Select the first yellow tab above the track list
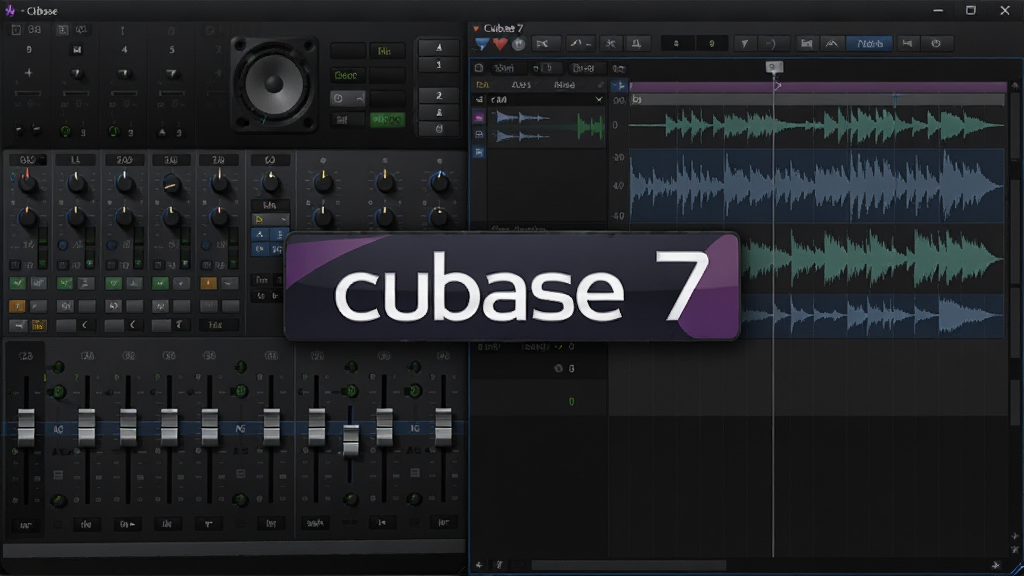The image size is (1024, 576). (x=483, y=85)
